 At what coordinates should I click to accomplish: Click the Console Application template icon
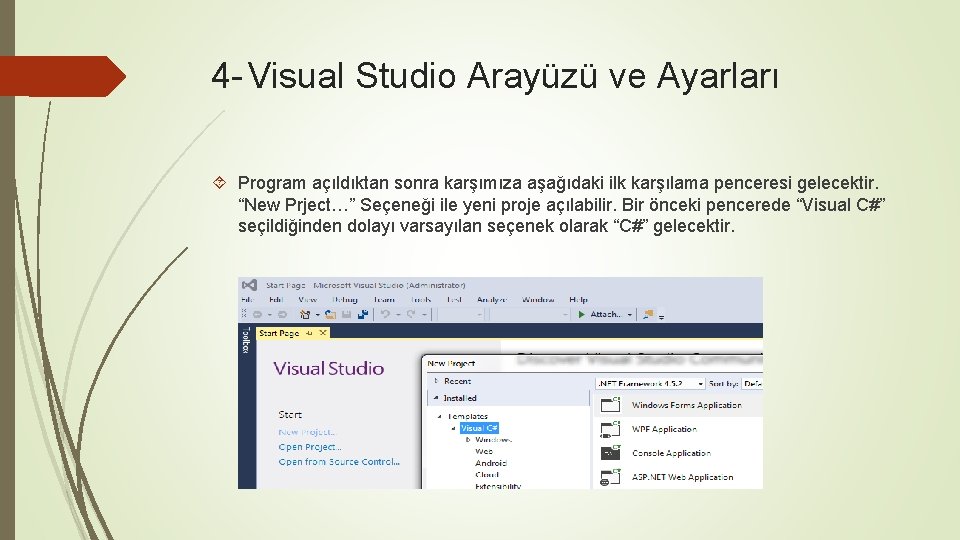pyautogui.click(x=610, y=452)
